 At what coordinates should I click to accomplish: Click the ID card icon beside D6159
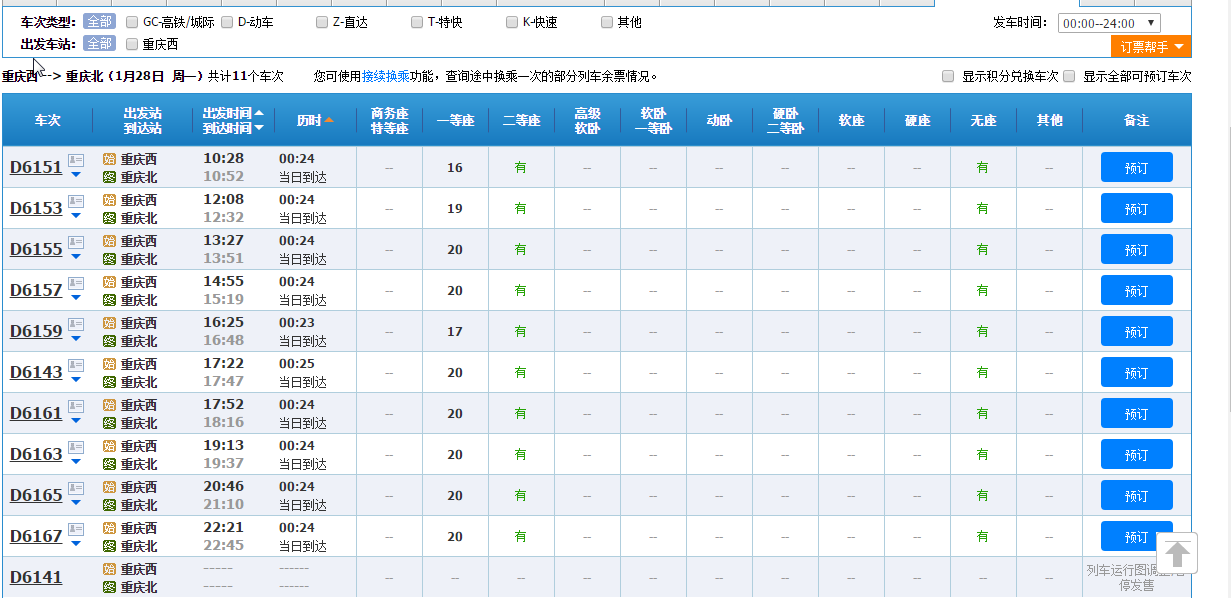(x=76, y=324)
